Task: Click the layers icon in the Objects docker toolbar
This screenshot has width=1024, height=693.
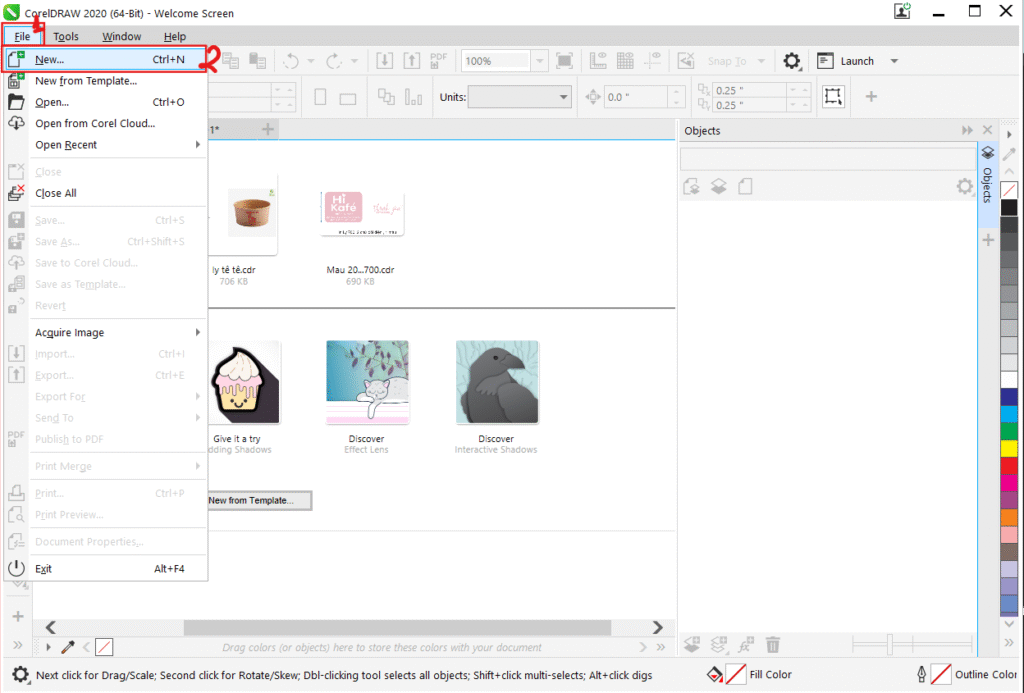Action: (718, 187)
